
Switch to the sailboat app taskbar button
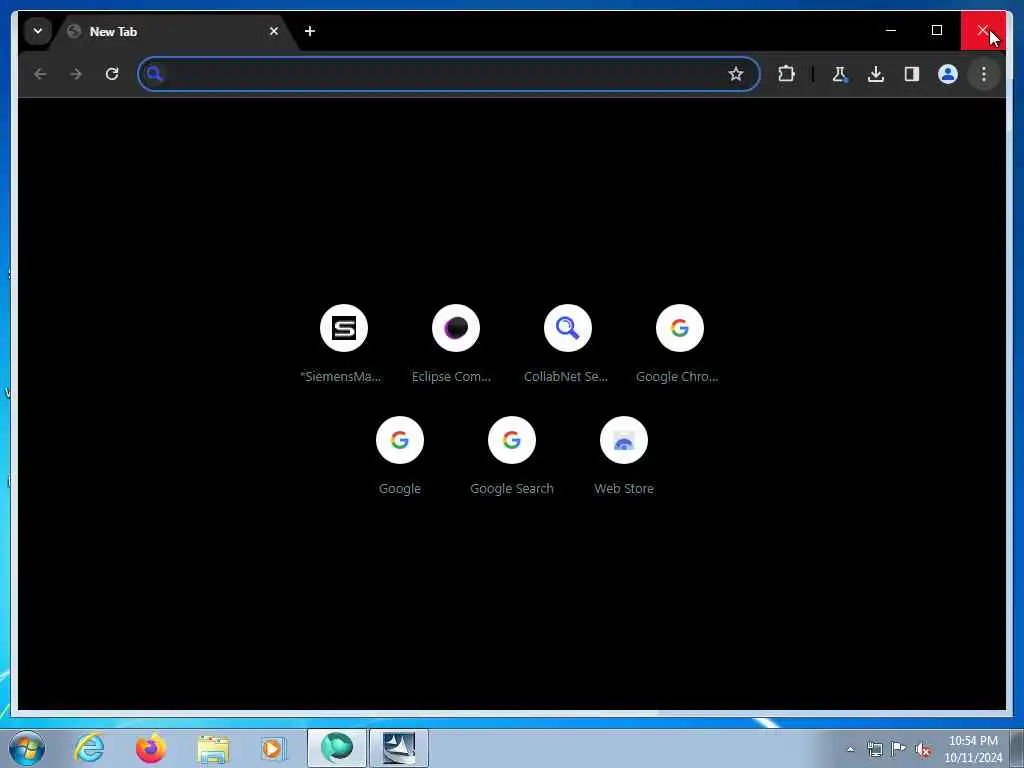(x=399, y=748)
